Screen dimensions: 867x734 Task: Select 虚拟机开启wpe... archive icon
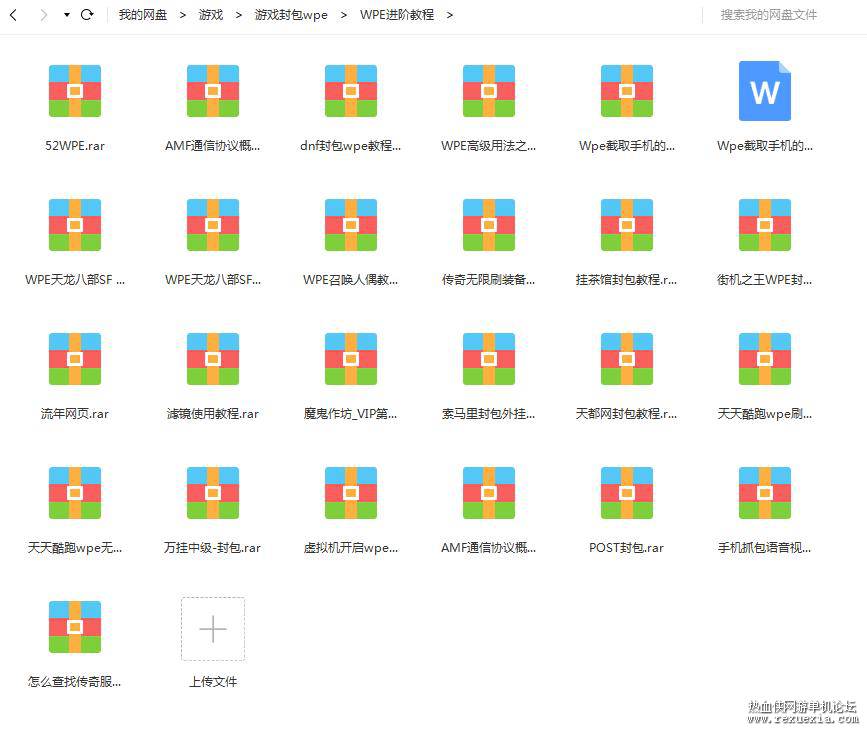[351, 493]
